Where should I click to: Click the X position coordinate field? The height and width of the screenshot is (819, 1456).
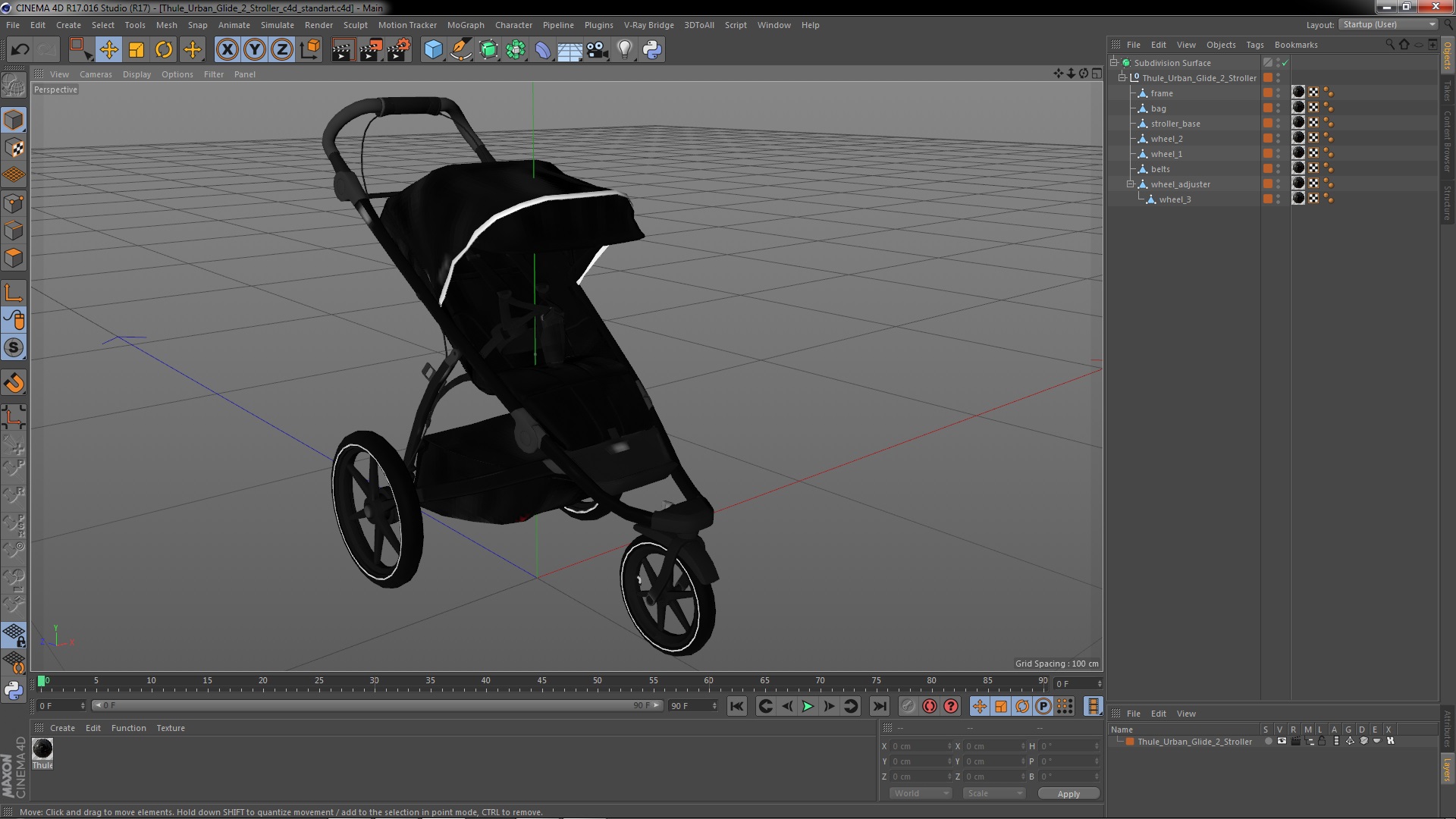coord(920,746)
